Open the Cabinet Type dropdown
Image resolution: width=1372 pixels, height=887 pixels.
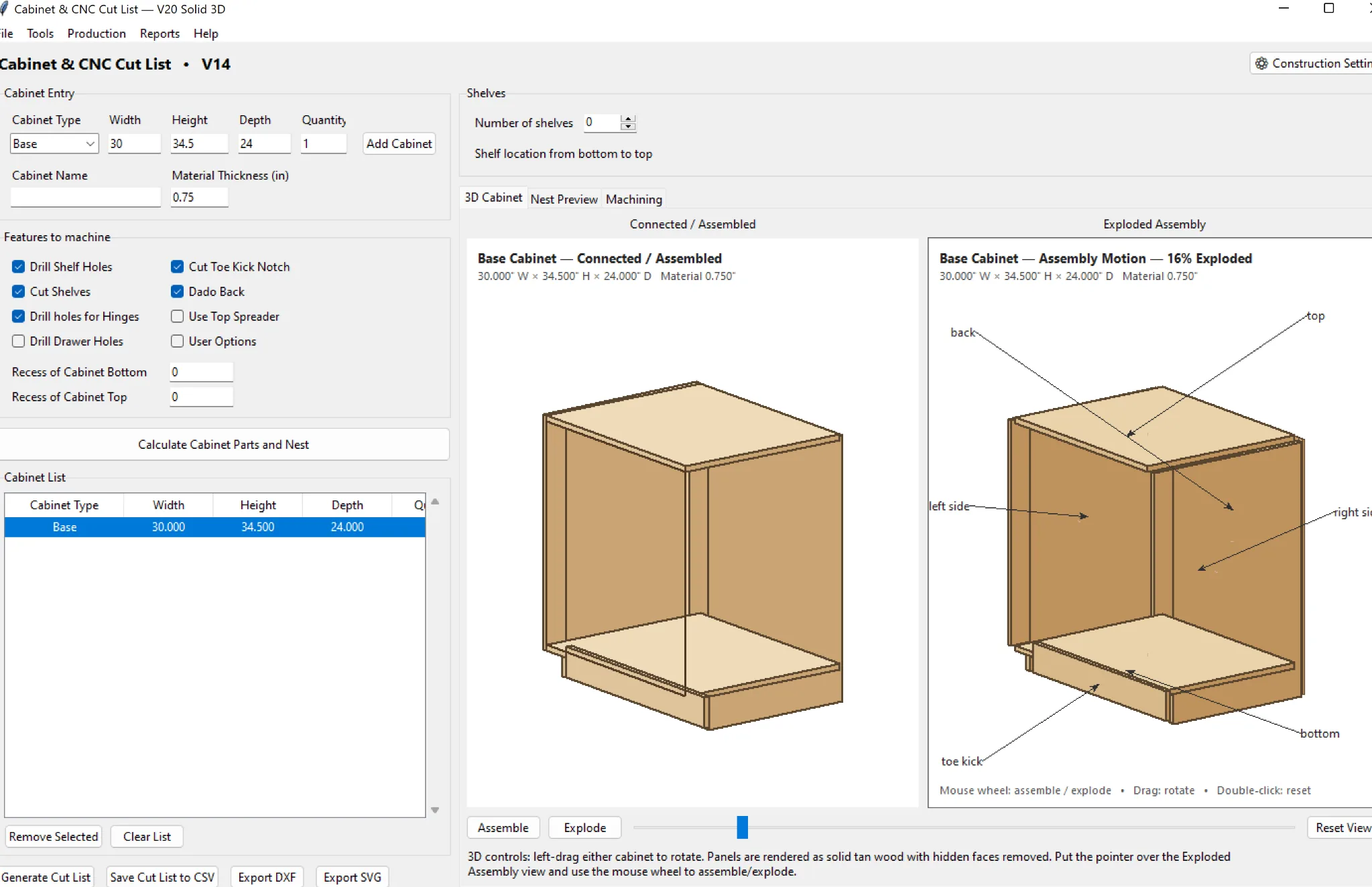[54, 143]
